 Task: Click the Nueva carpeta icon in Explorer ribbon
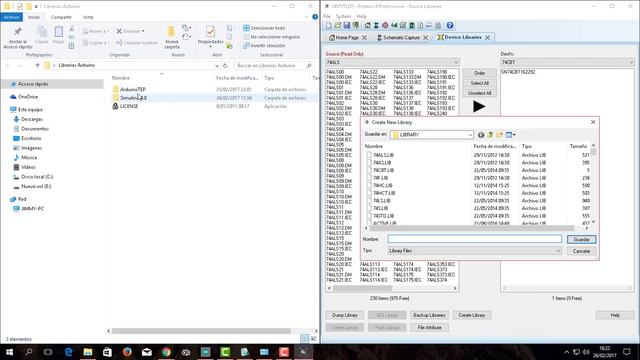(x=171, y=32)
